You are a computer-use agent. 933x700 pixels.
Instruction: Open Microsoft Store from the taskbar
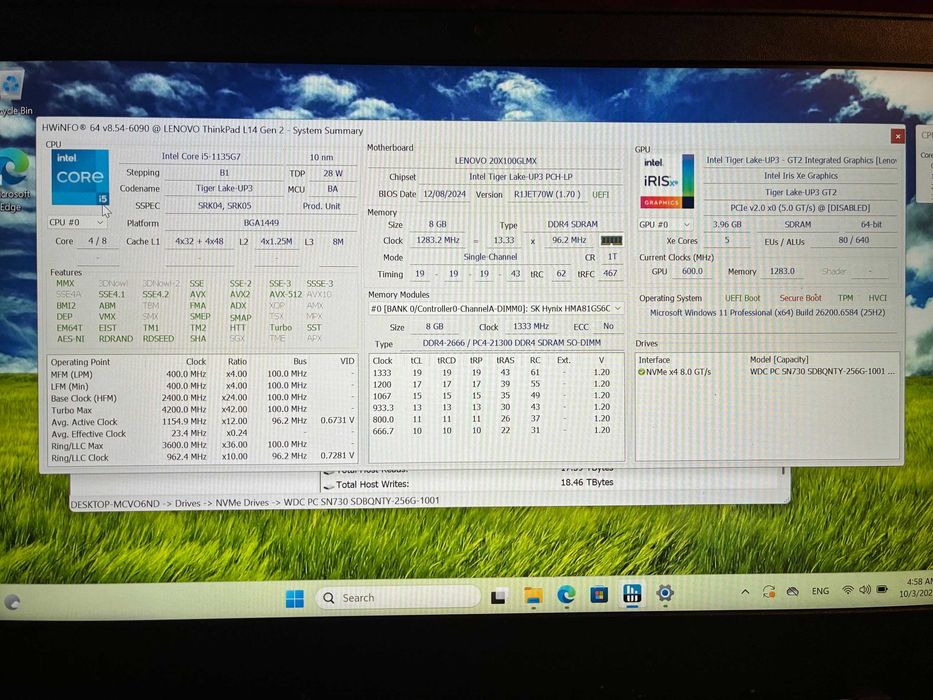point(599,594)
